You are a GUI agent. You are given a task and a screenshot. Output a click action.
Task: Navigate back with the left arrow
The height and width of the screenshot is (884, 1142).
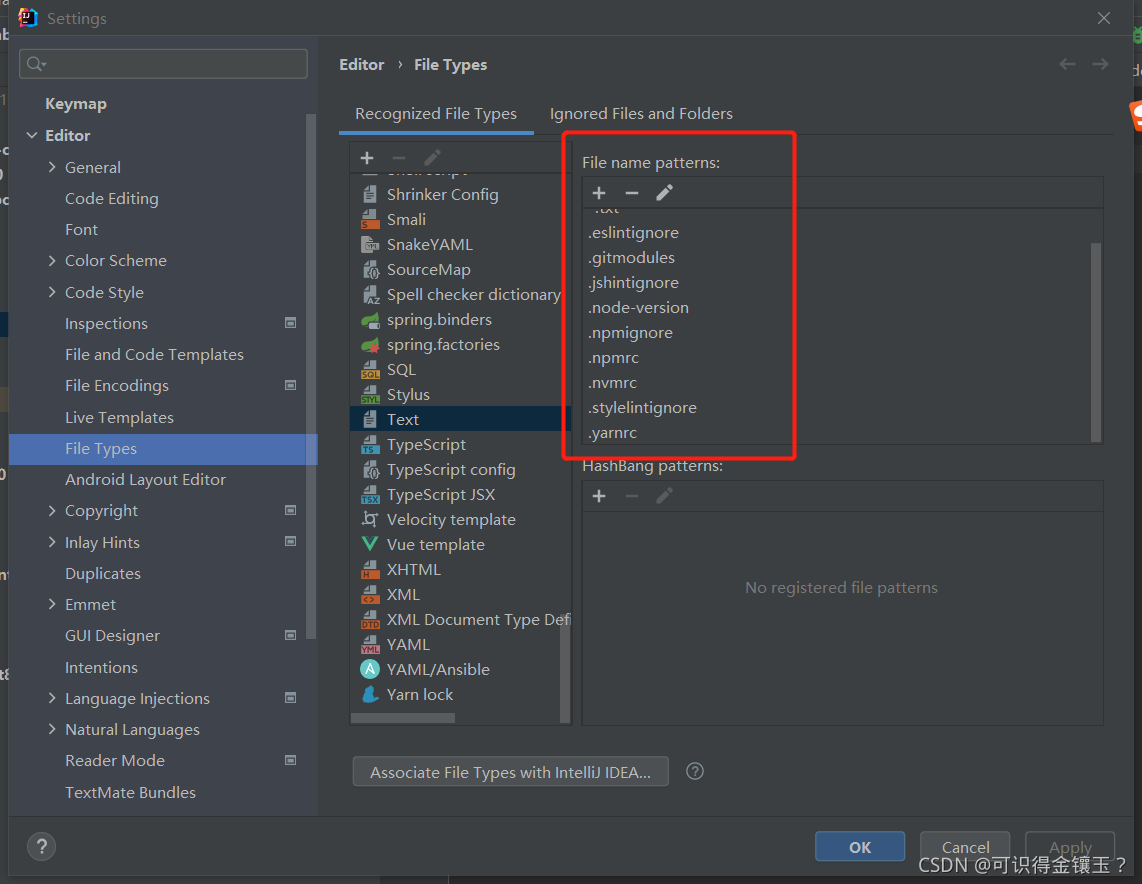(1067, 65)
